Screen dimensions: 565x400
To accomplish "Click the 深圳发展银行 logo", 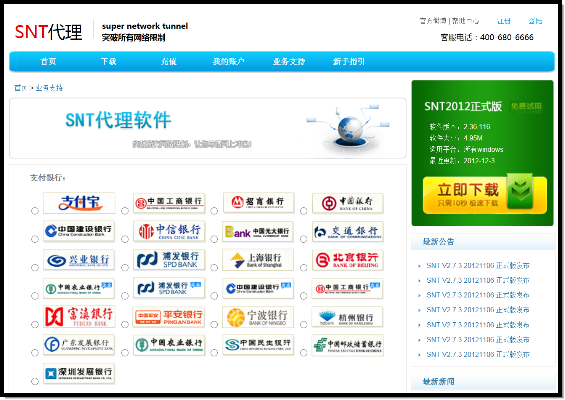I will pyautogui.click(x=79, y=373).
